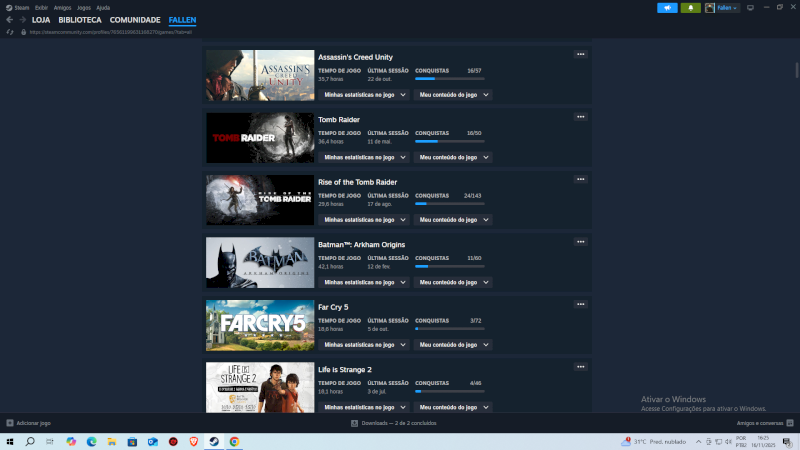Screen dimensions: 800x450
Task: Click Batman: Arkham Origins achievements progress bar
Action: coord(449,266)
